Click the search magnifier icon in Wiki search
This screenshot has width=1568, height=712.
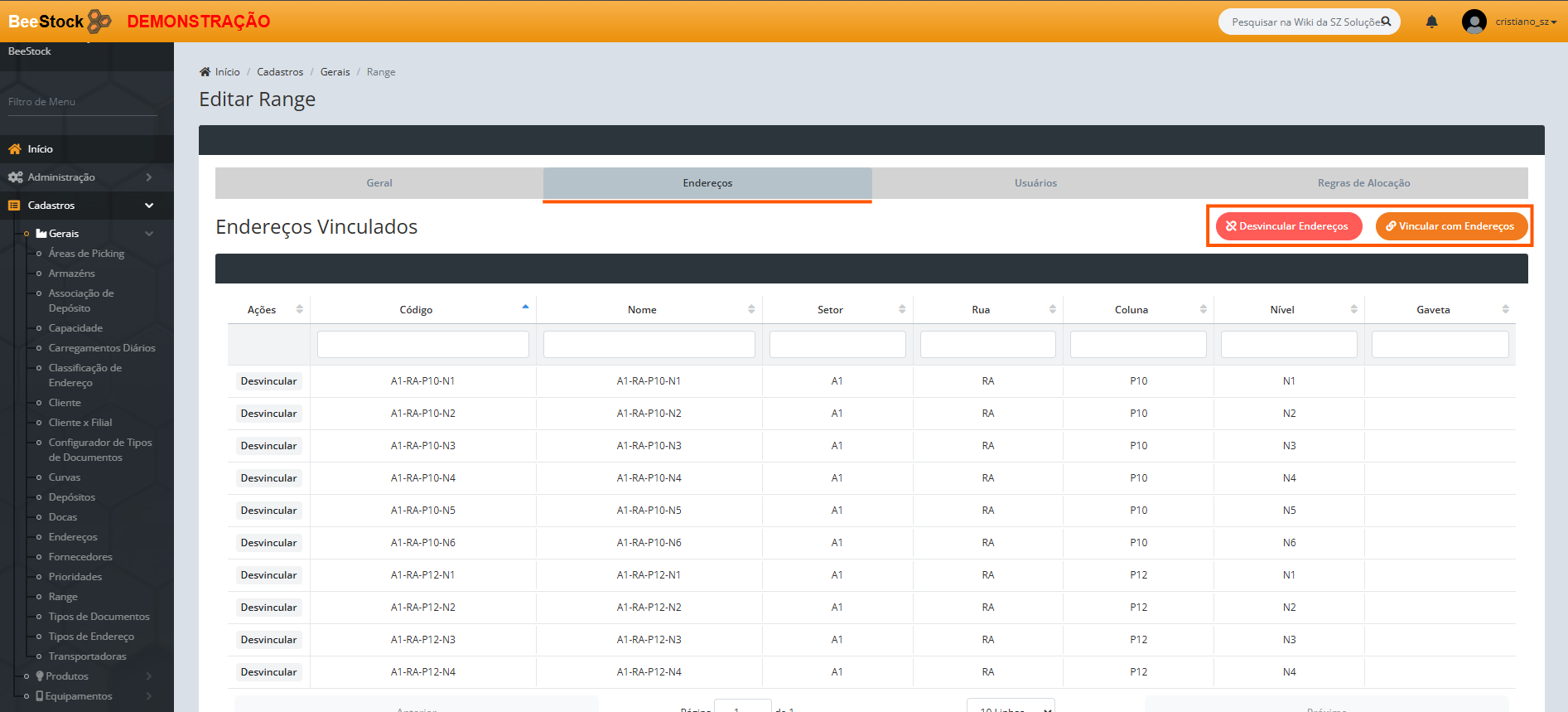click(1386, 22)
